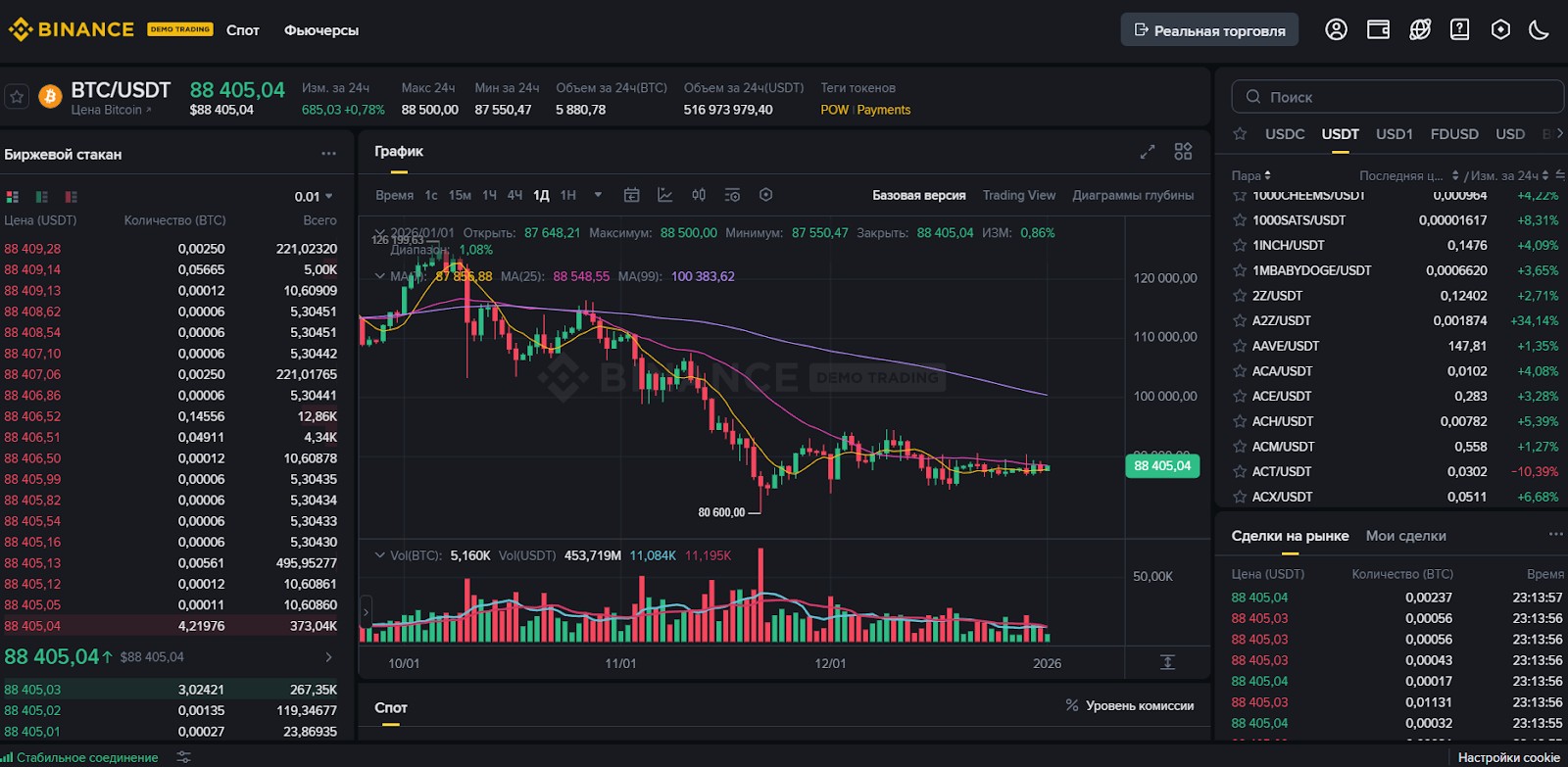The height and width of the screenshot is (767, 1568).
Task: Open order book 0.01 precision dropdown
Action: click(314, 197)
